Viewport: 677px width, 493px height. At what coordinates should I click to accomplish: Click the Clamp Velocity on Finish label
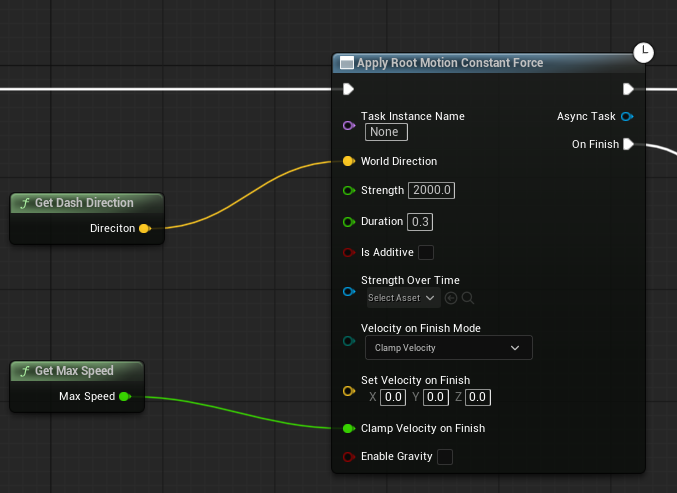[x=423, y=429]
